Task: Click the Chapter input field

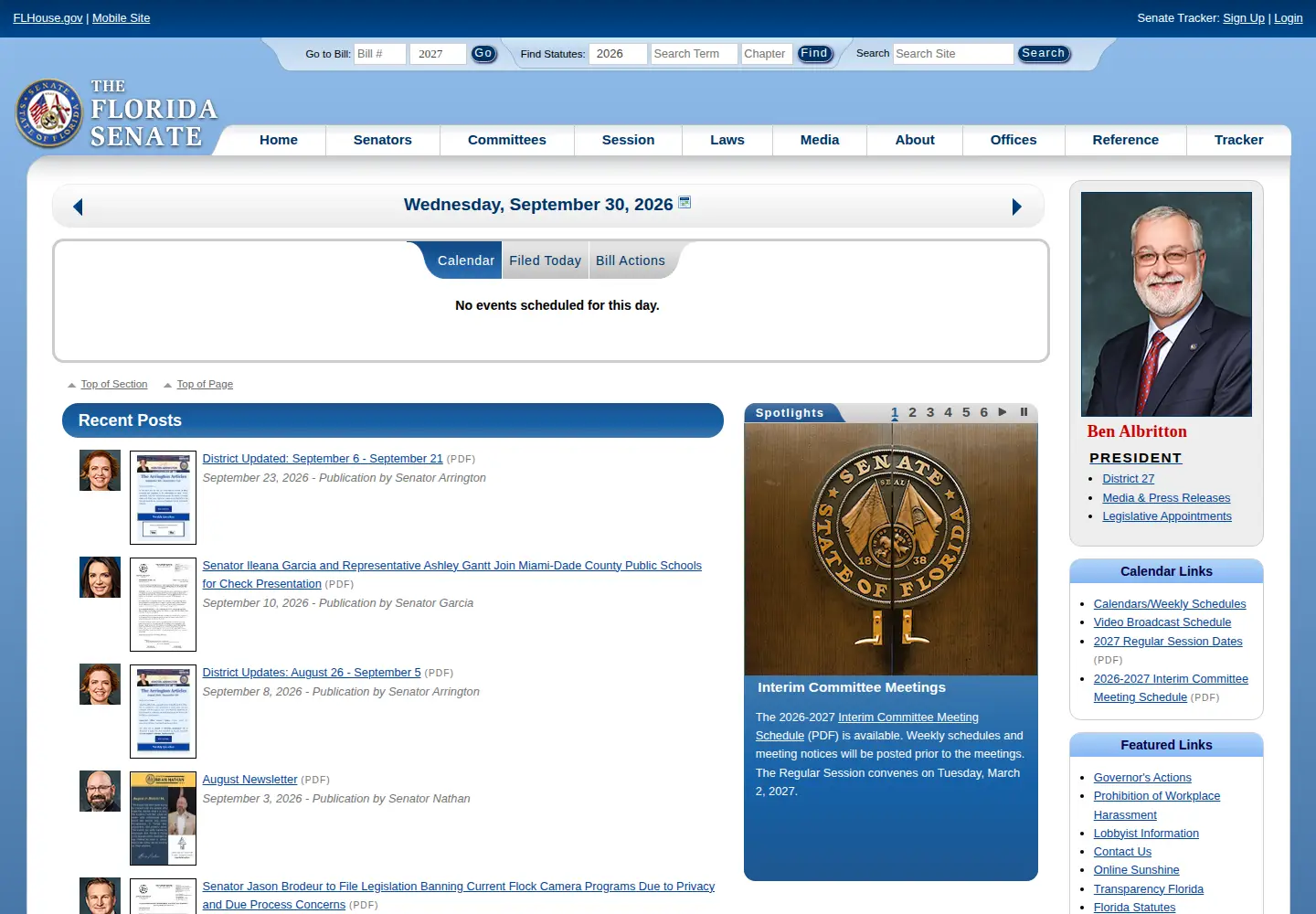Action: click(x=767, y=54)
